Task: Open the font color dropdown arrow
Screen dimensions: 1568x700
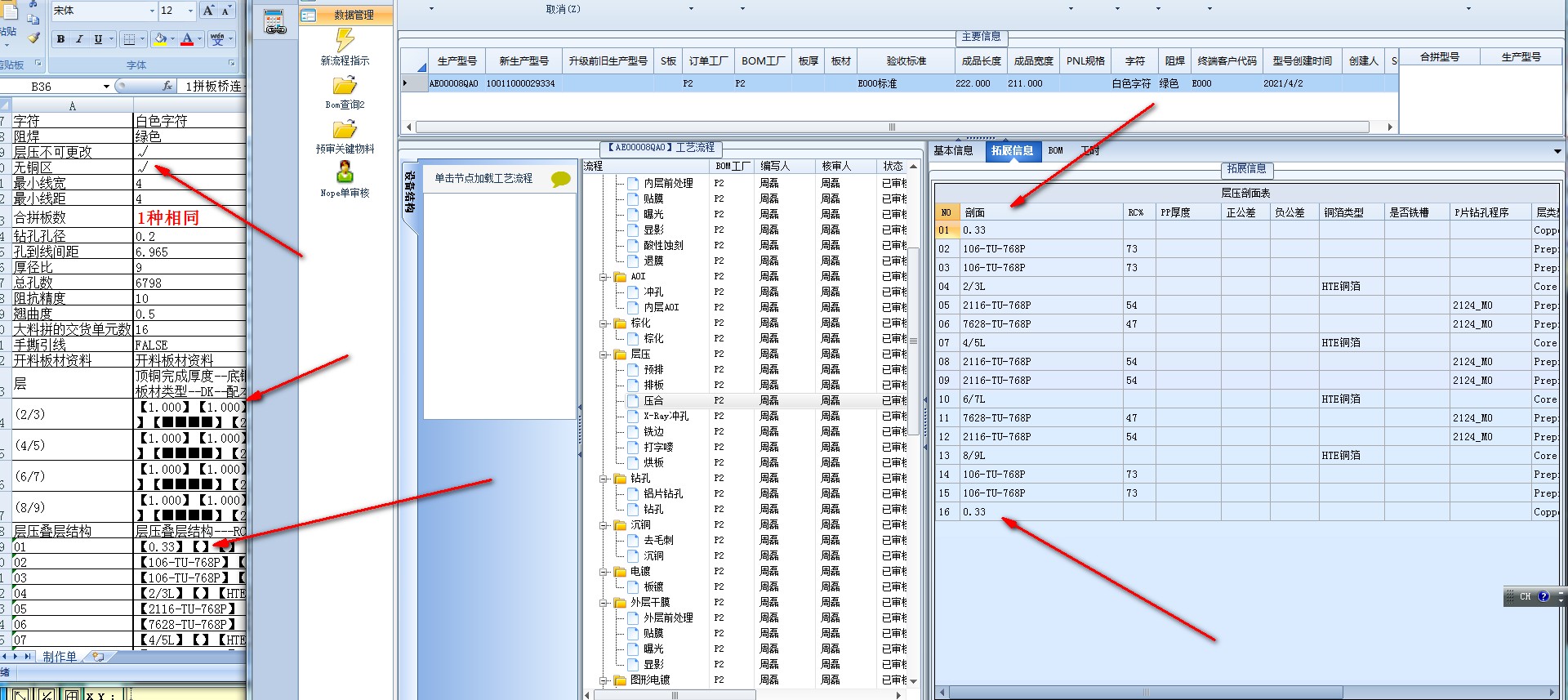Action: [x=198, y=39]
